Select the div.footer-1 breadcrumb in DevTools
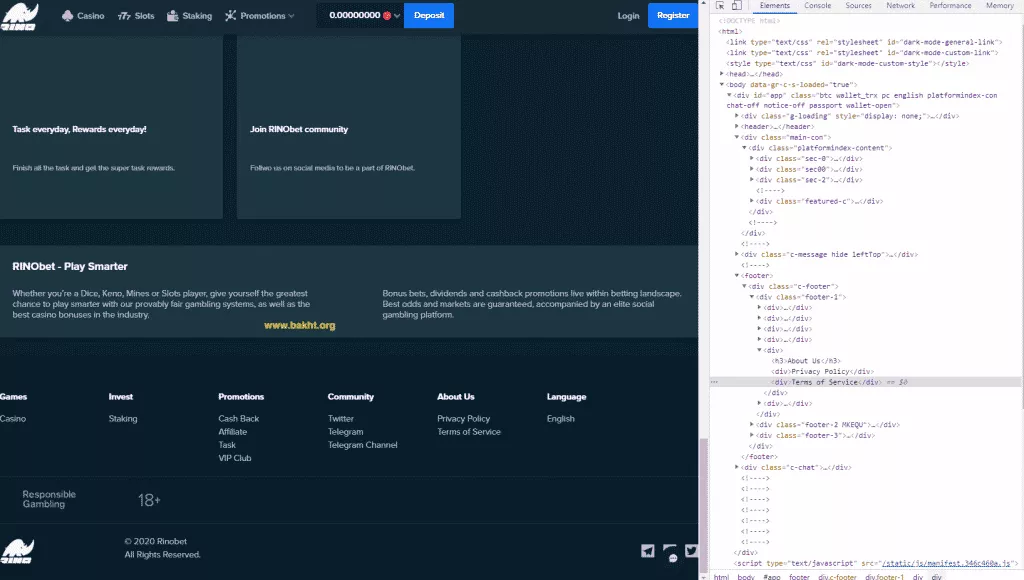 884,576
